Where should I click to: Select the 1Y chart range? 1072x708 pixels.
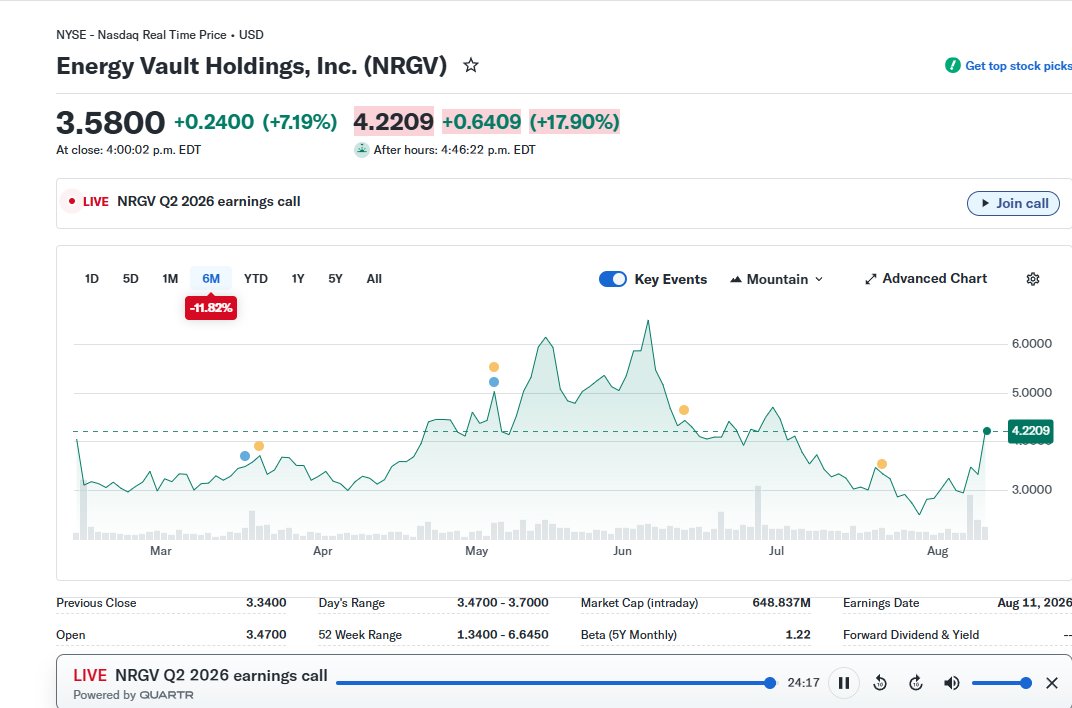pos(297,279)
